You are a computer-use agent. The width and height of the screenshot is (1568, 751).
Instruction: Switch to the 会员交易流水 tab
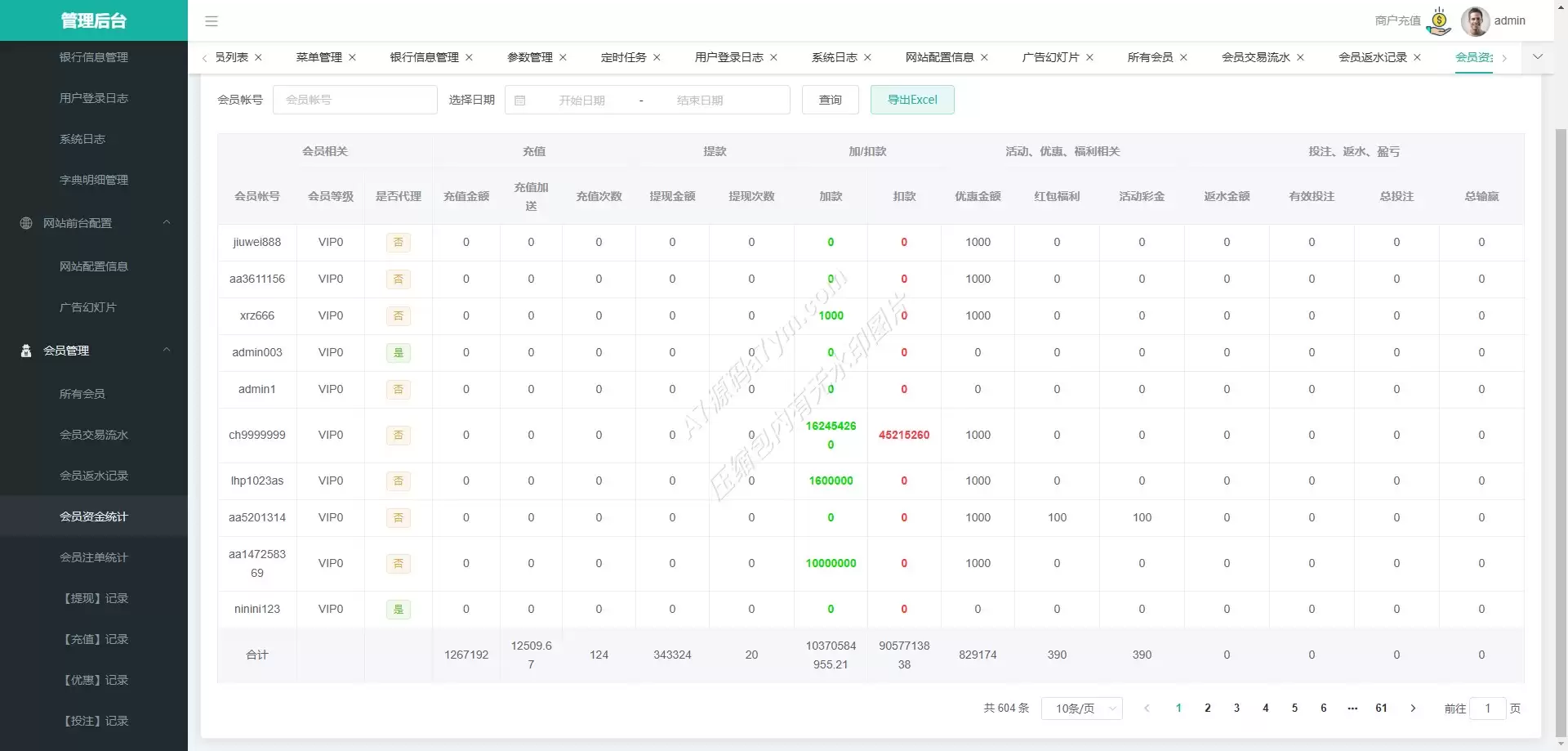[1255, 57]
